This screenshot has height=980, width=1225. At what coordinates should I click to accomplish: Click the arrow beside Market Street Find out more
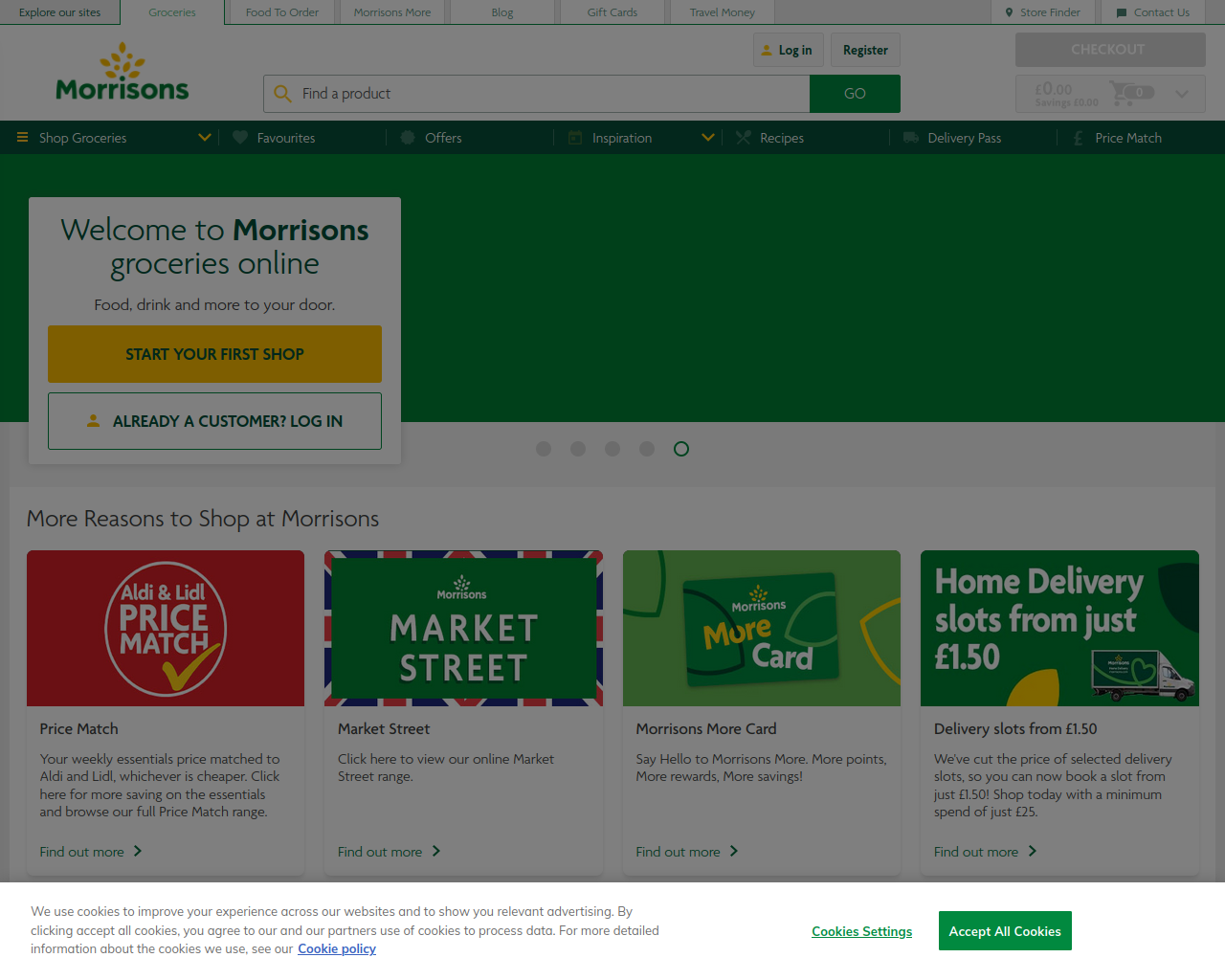(x=436, y=851)
